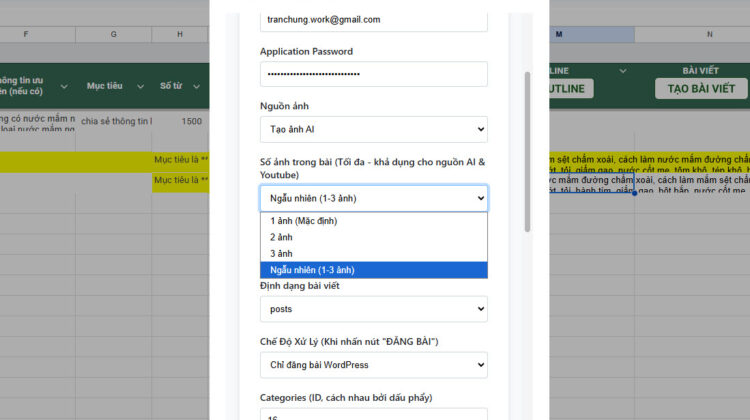
Task: Open filter arrow on Số từ column
Action: 198,86
